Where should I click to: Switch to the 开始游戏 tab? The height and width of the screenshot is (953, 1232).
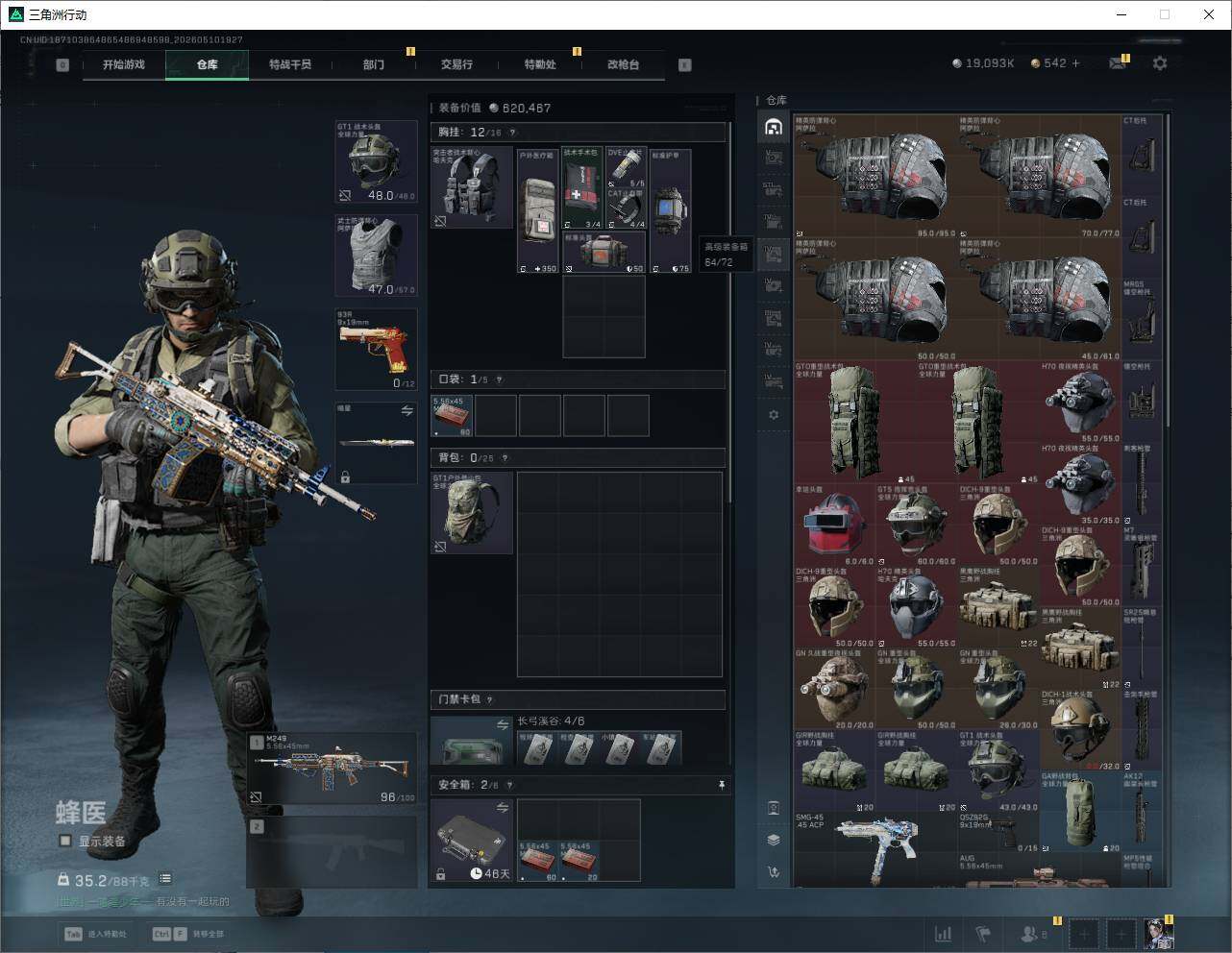124,64
